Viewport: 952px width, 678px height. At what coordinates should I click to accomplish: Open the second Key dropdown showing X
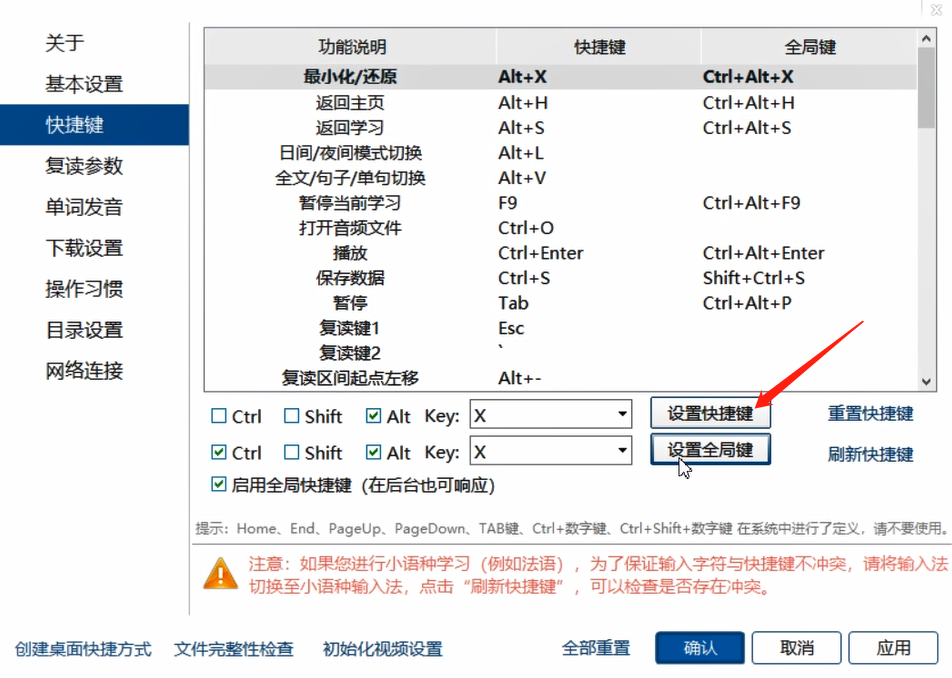[x=621, y=451]
